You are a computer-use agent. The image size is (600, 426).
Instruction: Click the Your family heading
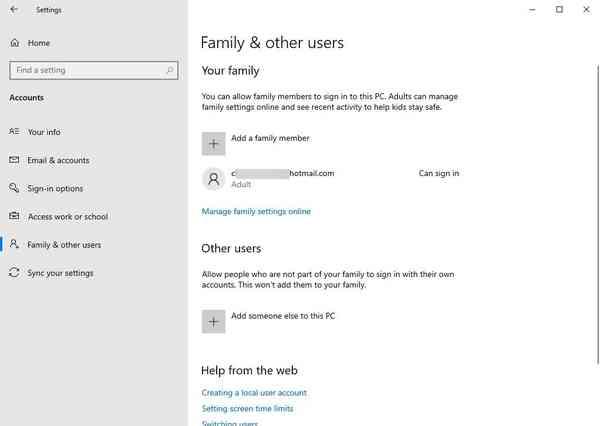click(230, 71)
